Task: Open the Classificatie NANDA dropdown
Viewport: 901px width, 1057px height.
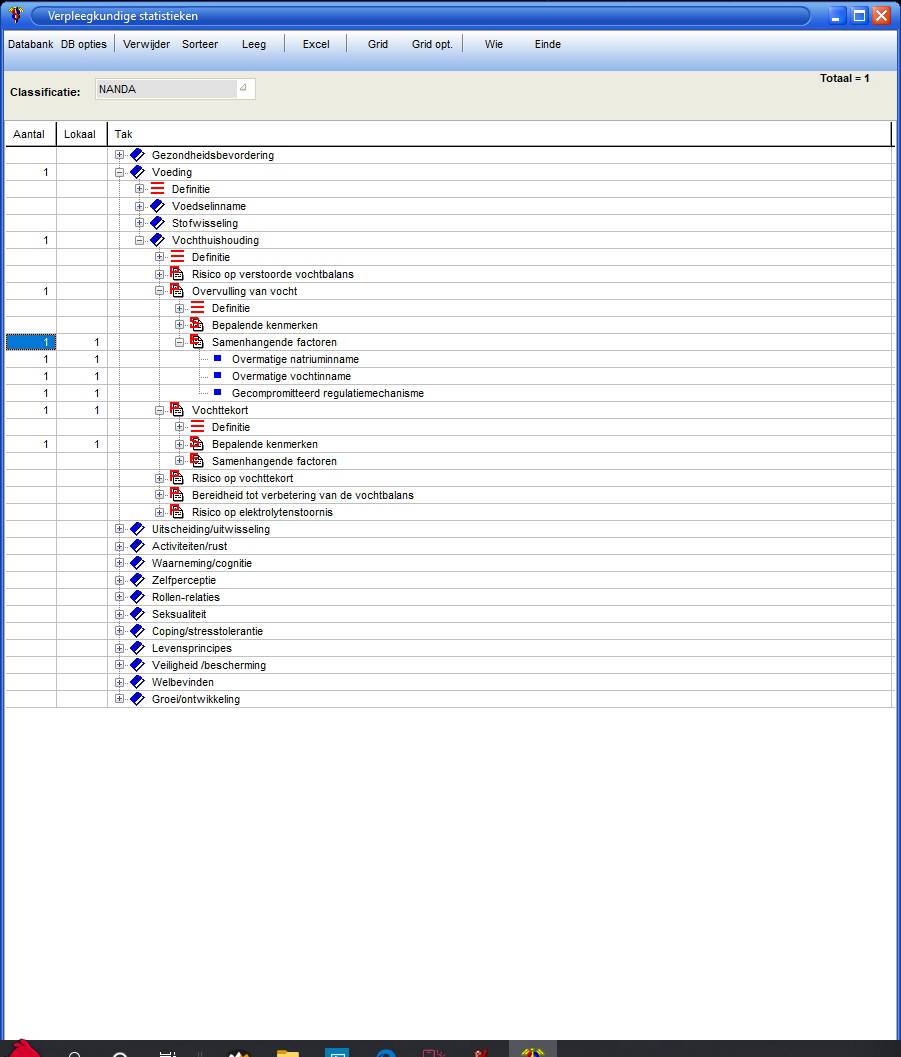Action: tap(242, 89)
